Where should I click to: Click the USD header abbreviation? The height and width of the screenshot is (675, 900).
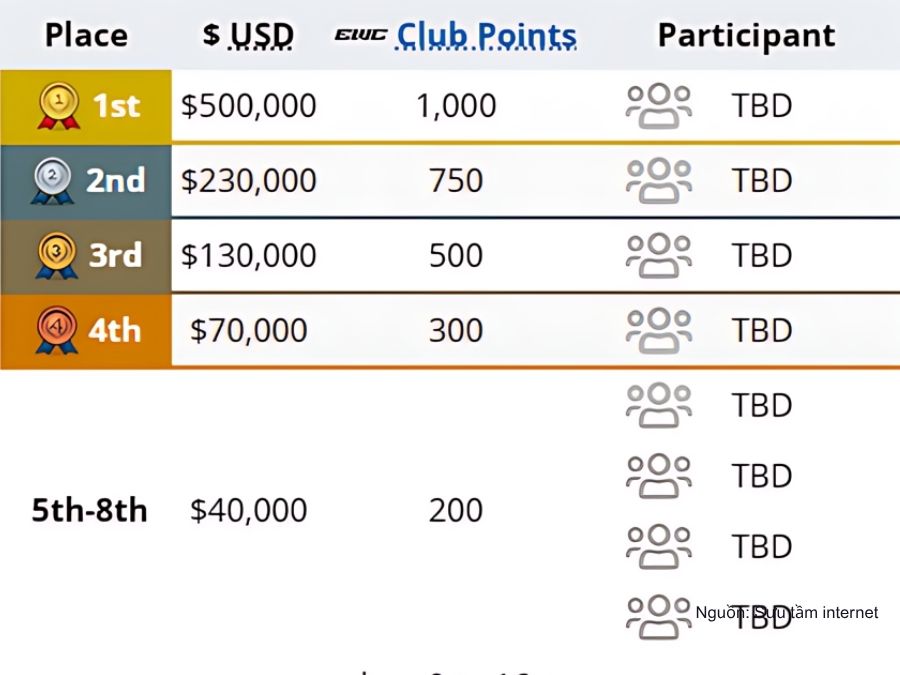coord(261,36)
